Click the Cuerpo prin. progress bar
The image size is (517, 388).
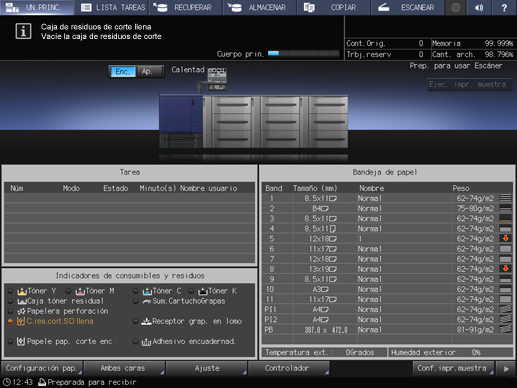[303, 54]
